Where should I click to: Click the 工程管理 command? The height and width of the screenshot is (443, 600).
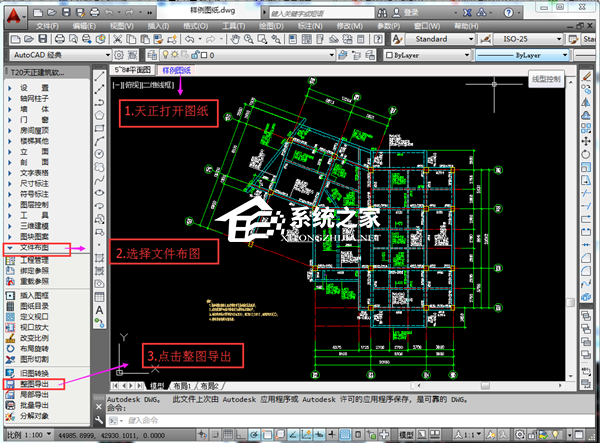click(34, 260)
